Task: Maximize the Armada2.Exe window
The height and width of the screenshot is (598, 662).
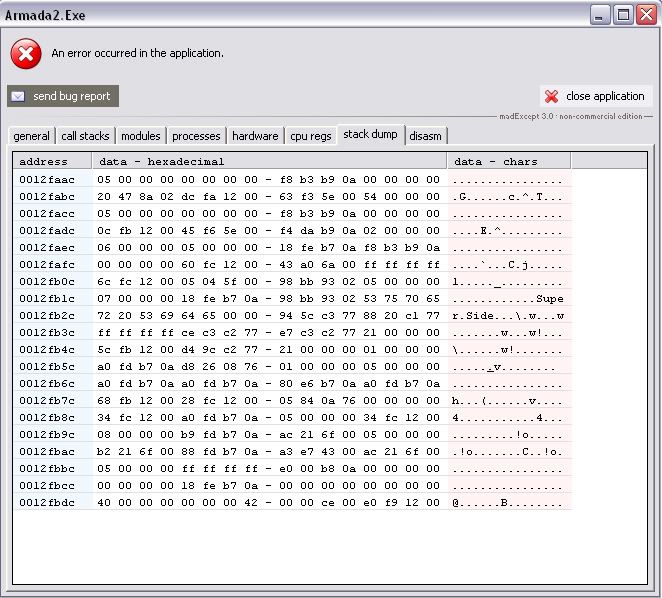Action: point(623,15)
